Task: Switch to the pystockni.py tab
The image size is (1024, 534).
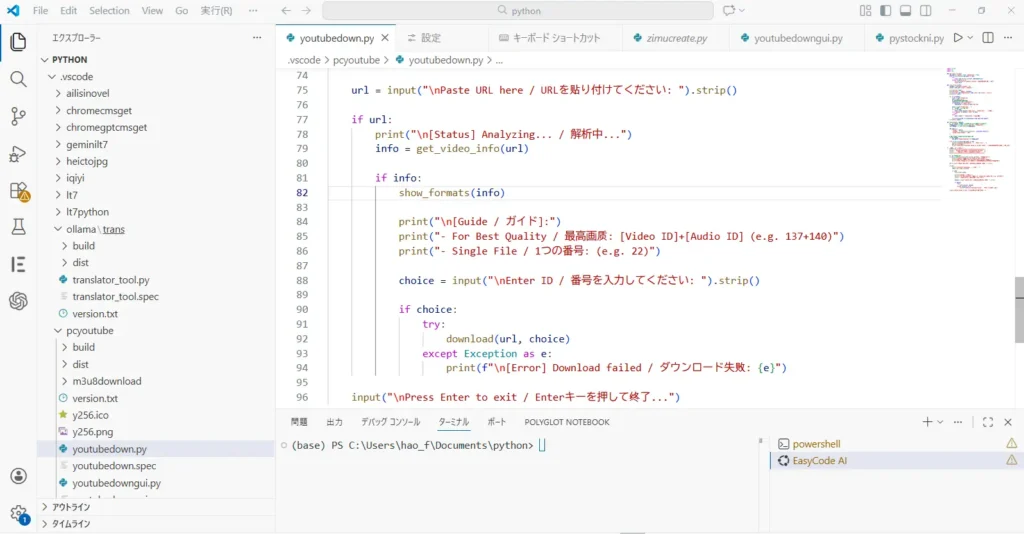Action: pyautogui.click(x=910, y=38)
